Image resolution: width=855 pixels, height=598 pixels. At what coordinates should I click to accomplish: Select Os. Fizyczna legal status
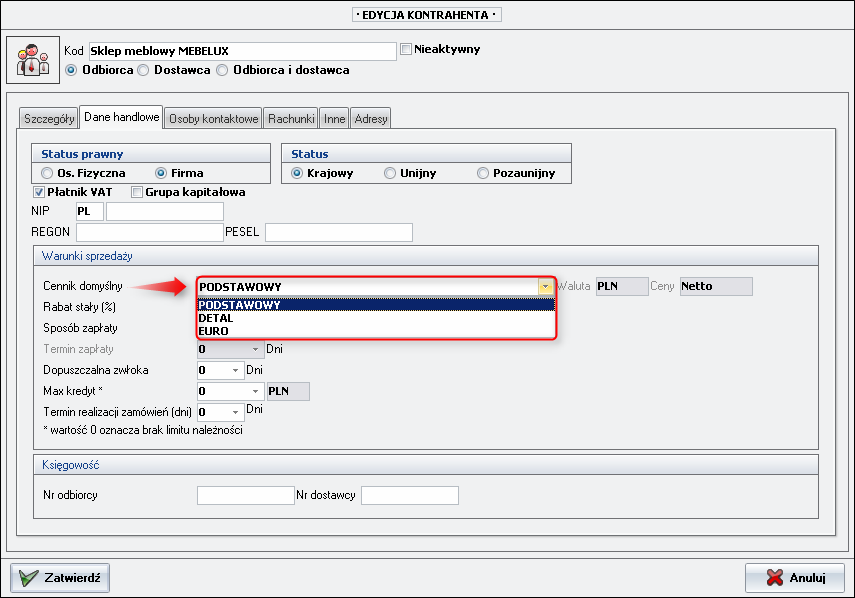(x=48, y=173)
